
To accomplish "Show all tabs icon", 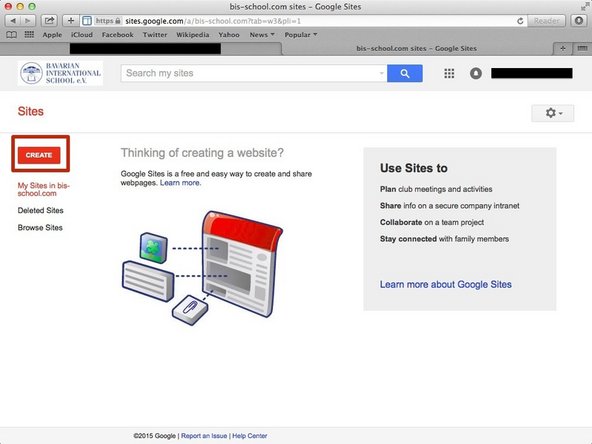I will (582, 48).
